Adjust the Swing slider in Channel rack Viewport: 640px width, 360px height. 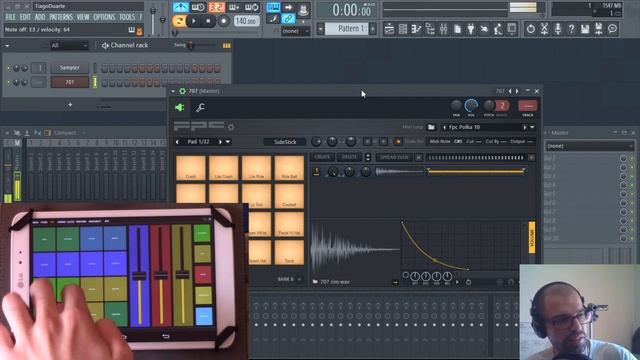tap(190, 45)
